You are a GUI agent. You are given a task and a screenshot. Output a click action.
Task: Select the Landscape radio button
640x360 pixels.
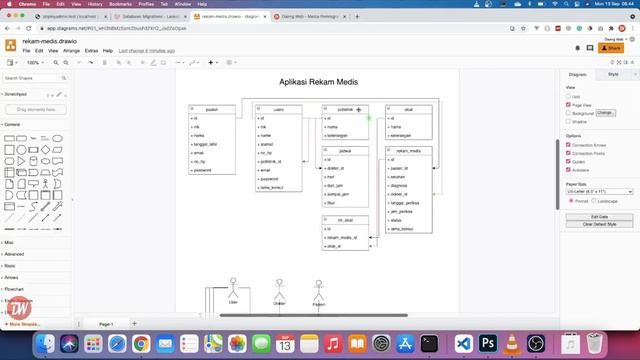tap(594, 201)
